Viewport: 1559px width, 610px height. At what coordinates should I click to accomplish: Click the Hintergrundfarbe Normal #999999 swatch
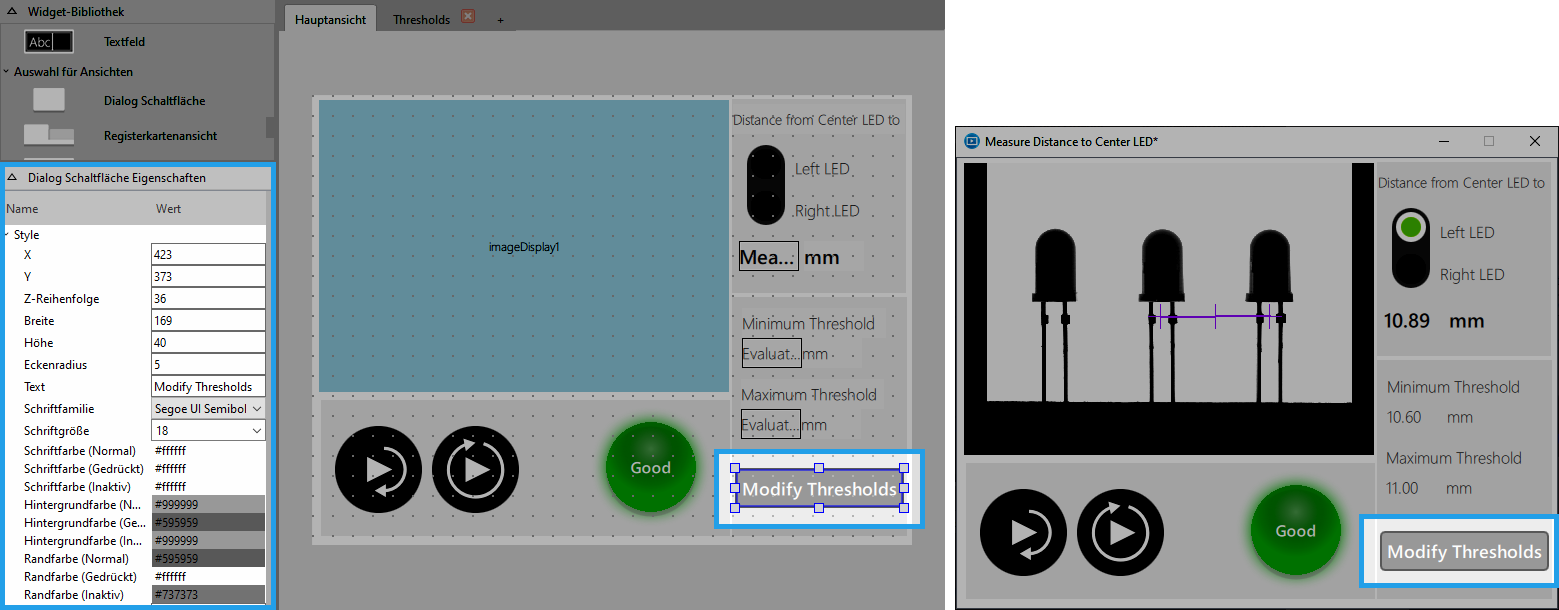[x=208, y=504]
